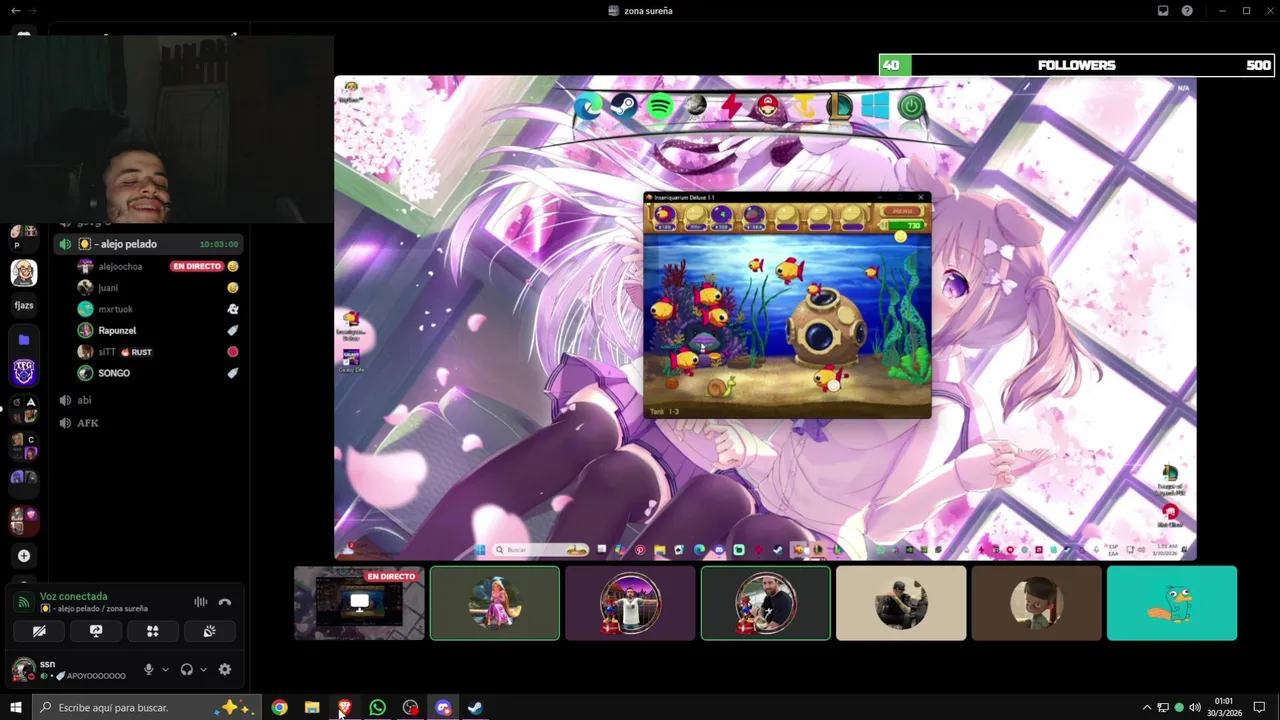Disconnect from the voice channel
The height and width of the screenshot is (720, 1280).
click(x=225, y=602)
